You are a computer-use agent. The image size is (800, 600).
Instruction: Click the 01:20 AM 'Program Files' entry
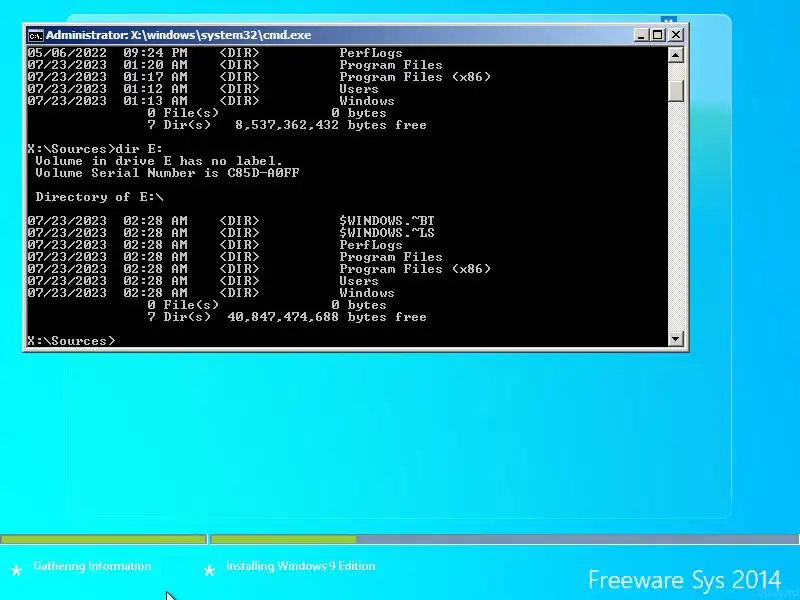(235, 65)
